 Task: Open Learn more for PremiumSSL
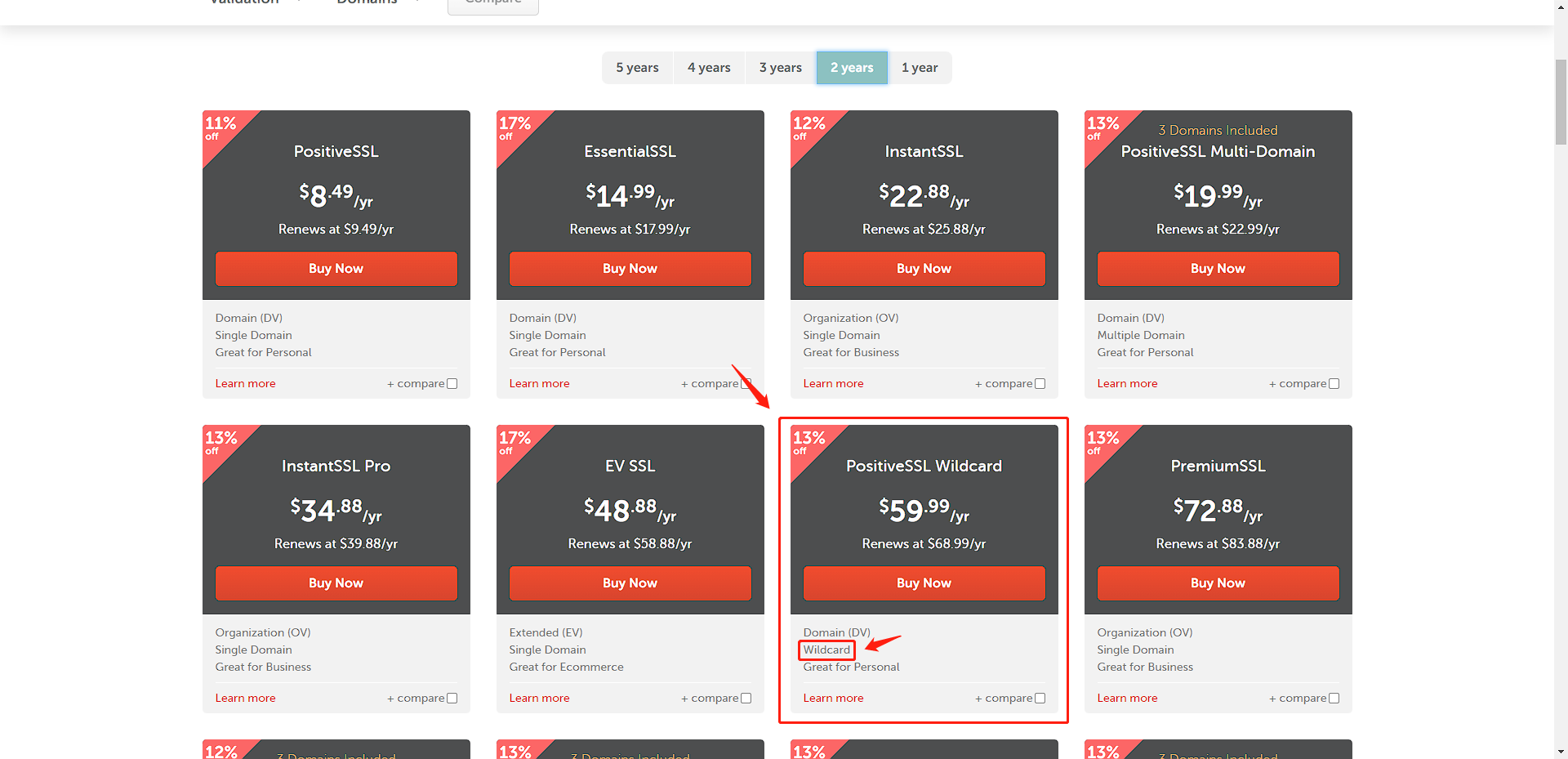[x=1128, y=699]
